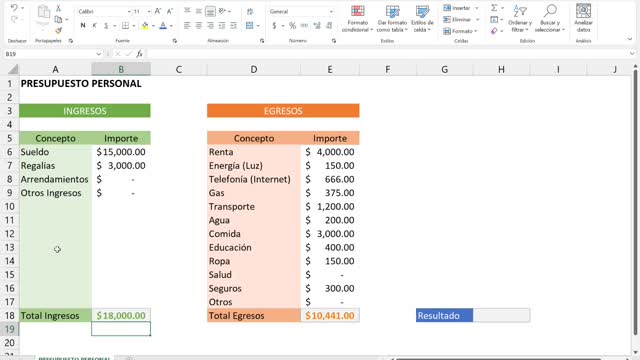The image size is (640, 360).
Task: Cut selection with the scissors icon
Action: (58, 8)
